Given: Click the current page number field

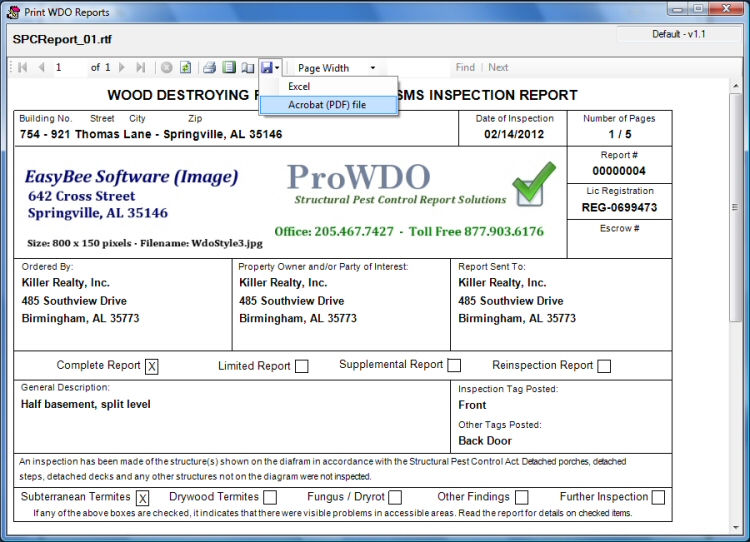Looking at the screenshot, I should click(68, 67).
